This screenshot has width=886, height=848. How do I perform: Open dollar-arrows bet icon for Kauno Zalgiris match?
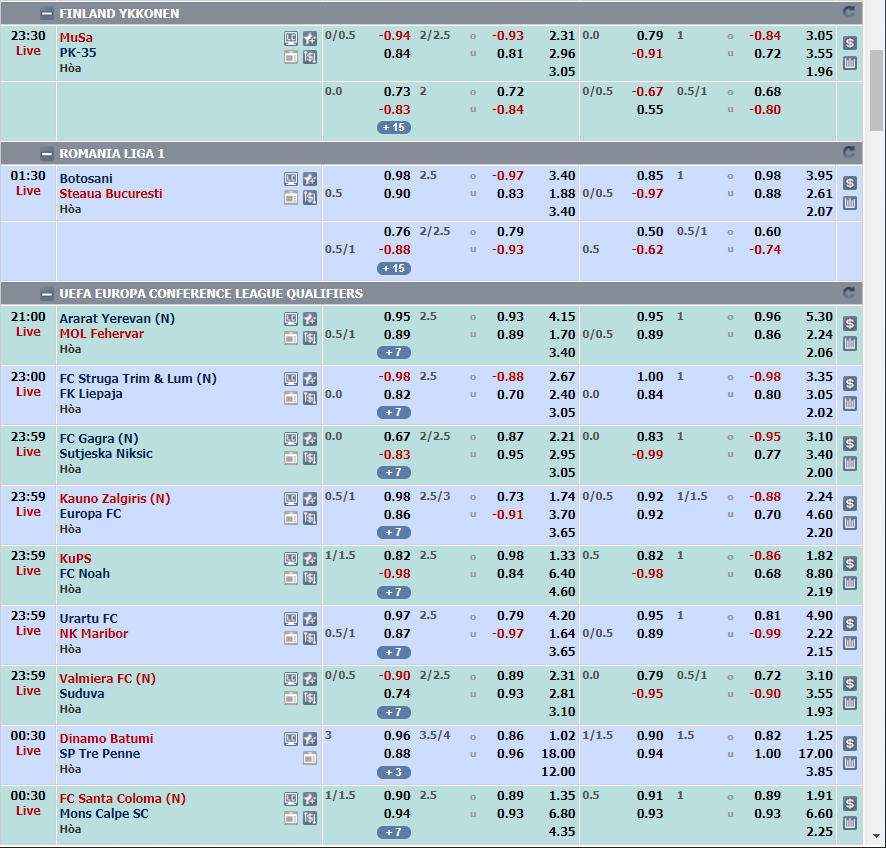(310, 518)
